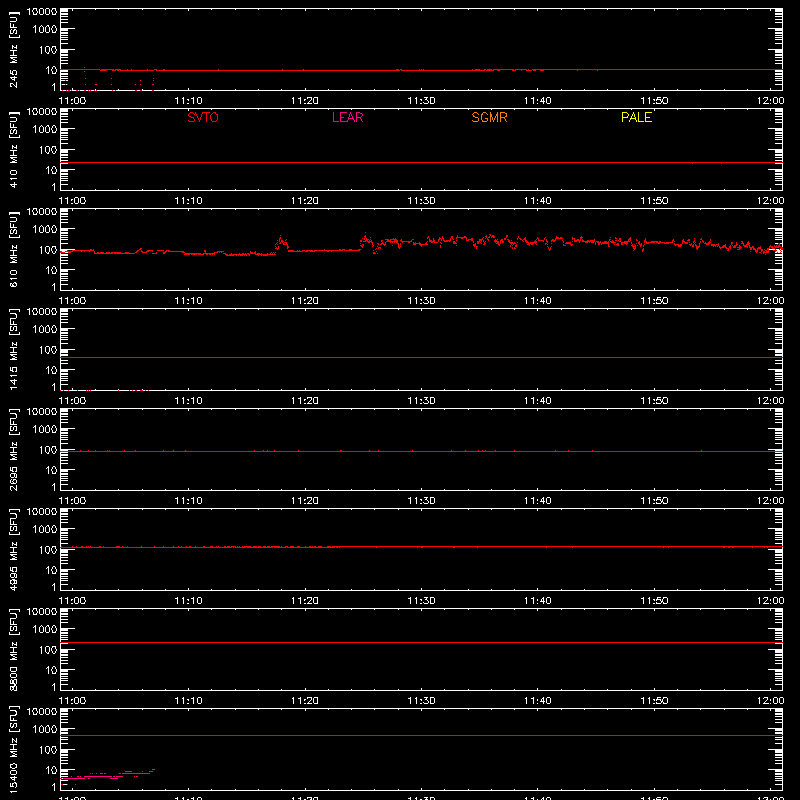Click 11:50 tick label under 410 MHz plot
Viewport: 800px width, 800px height.
654,201
